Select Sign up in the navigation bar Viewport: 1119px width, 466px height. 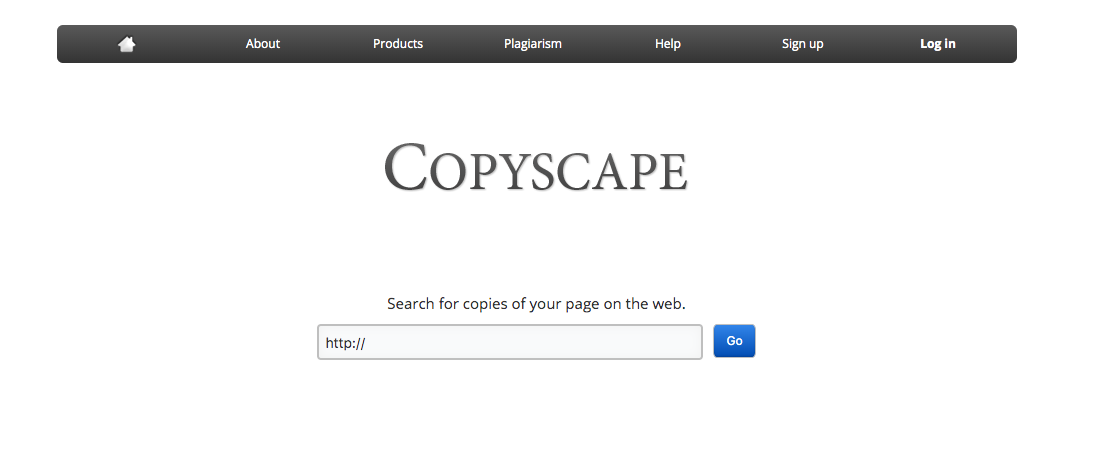[802, 44]
